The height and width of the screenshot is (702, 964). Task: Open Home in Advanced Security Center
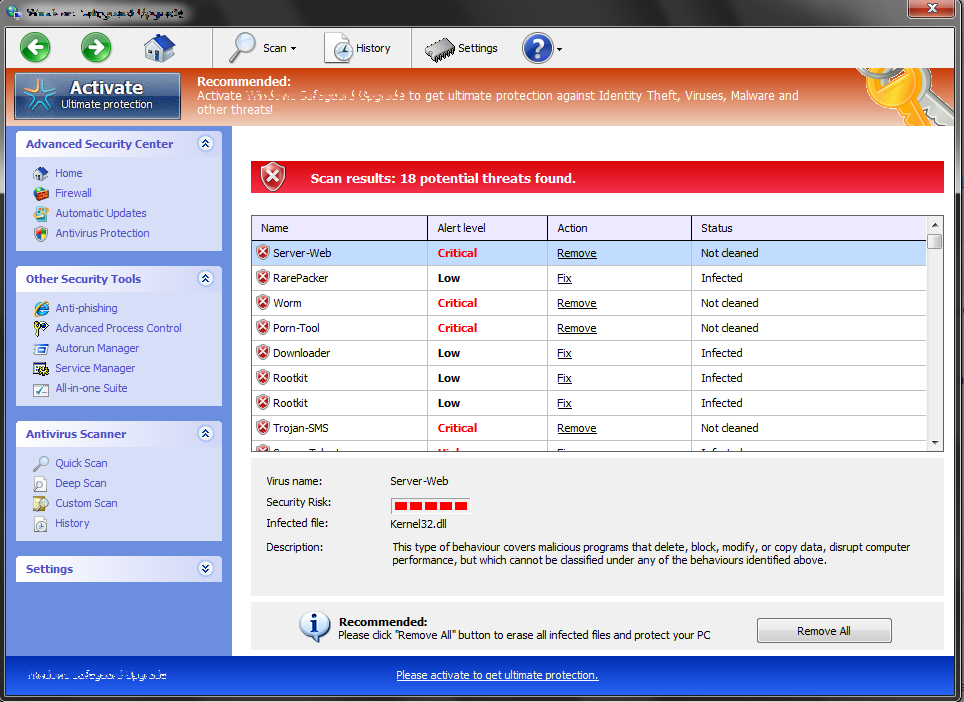(69, 173)
